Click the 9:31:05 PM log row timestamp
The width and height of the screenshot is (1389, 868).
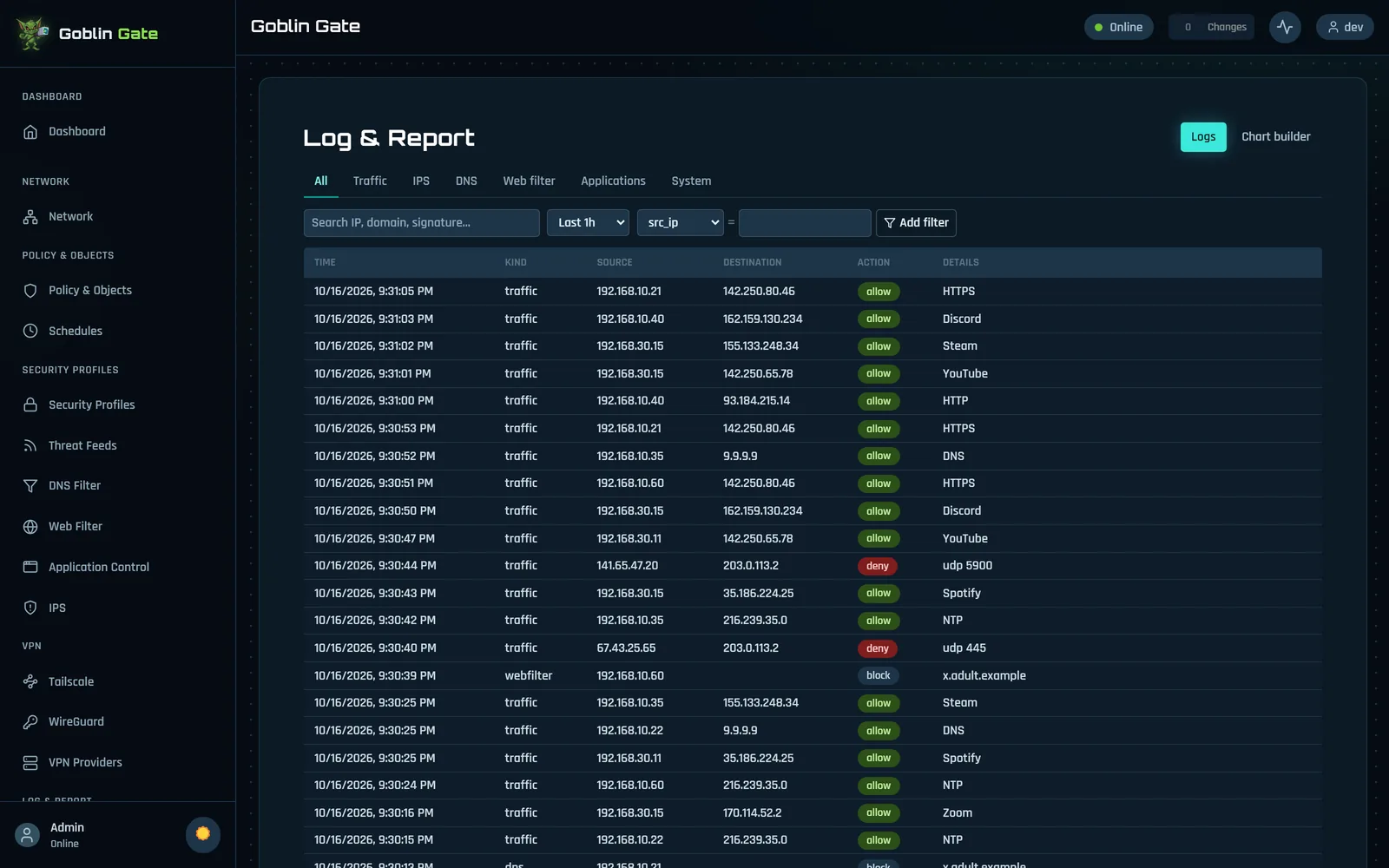coord(373,292)
